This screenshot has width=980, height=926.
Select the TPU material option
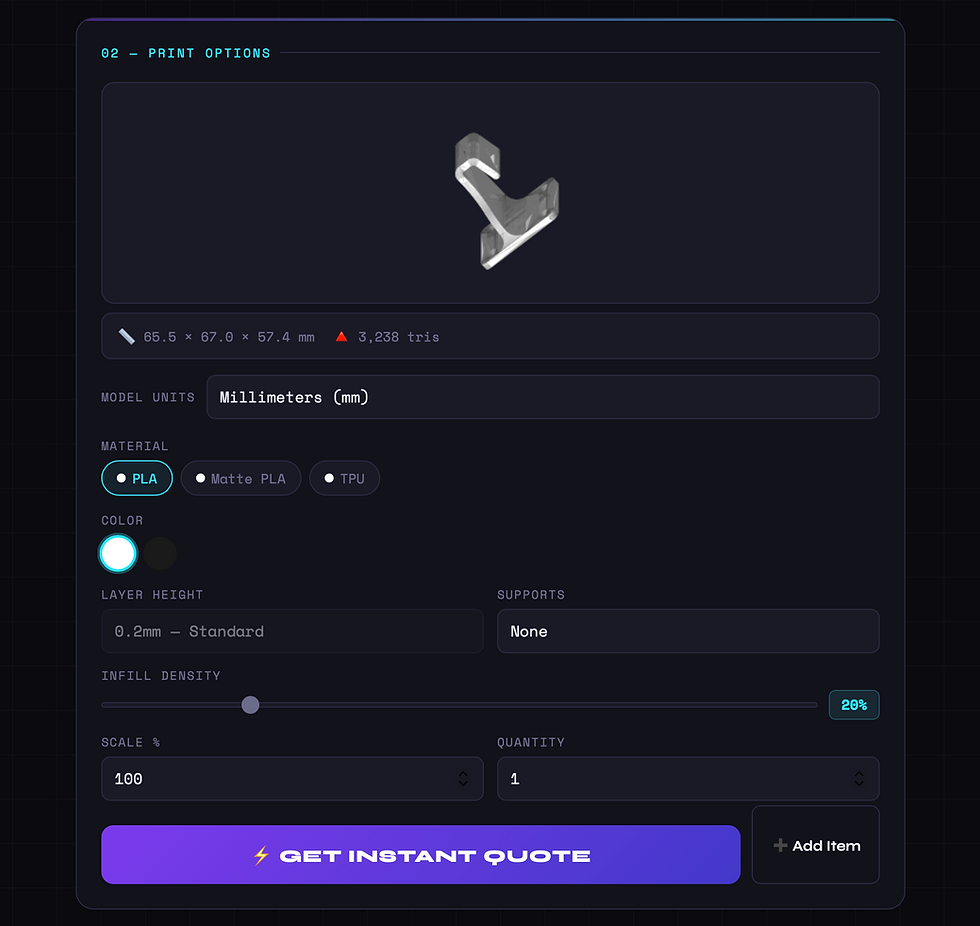click(x=344, y=478)
